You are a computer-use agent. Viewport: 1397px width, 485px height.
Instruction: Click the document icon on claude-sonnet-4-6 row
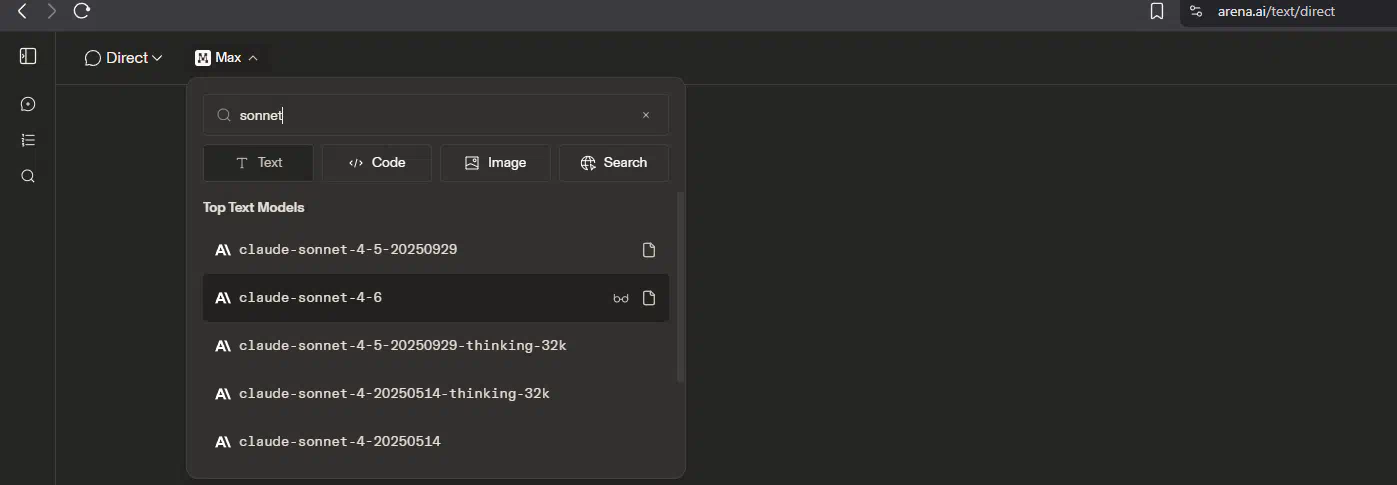(649, 298)
